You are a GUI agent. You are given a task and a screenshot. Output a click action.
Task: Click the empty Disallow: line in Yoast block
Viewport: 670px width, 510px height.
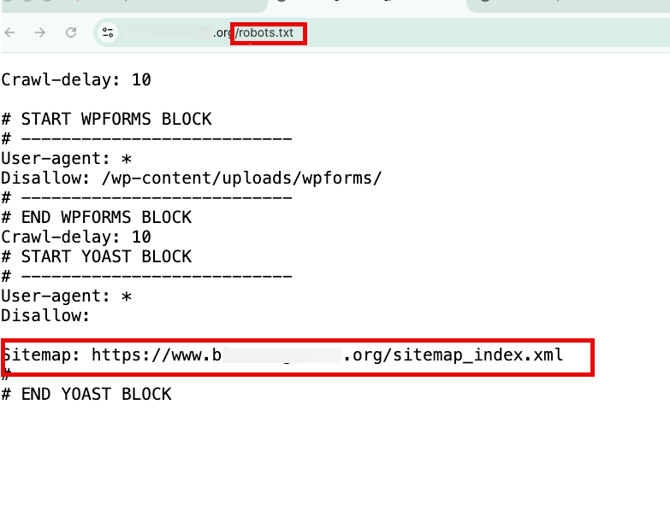(x=45, y=315)
